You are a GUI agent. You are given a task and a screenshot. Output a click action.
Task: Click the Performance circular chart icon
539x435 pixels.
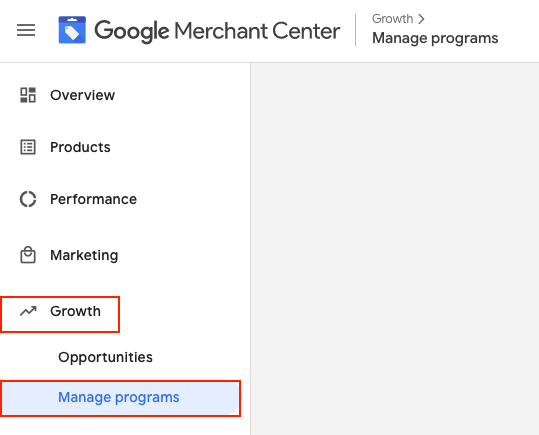(28, 199)
